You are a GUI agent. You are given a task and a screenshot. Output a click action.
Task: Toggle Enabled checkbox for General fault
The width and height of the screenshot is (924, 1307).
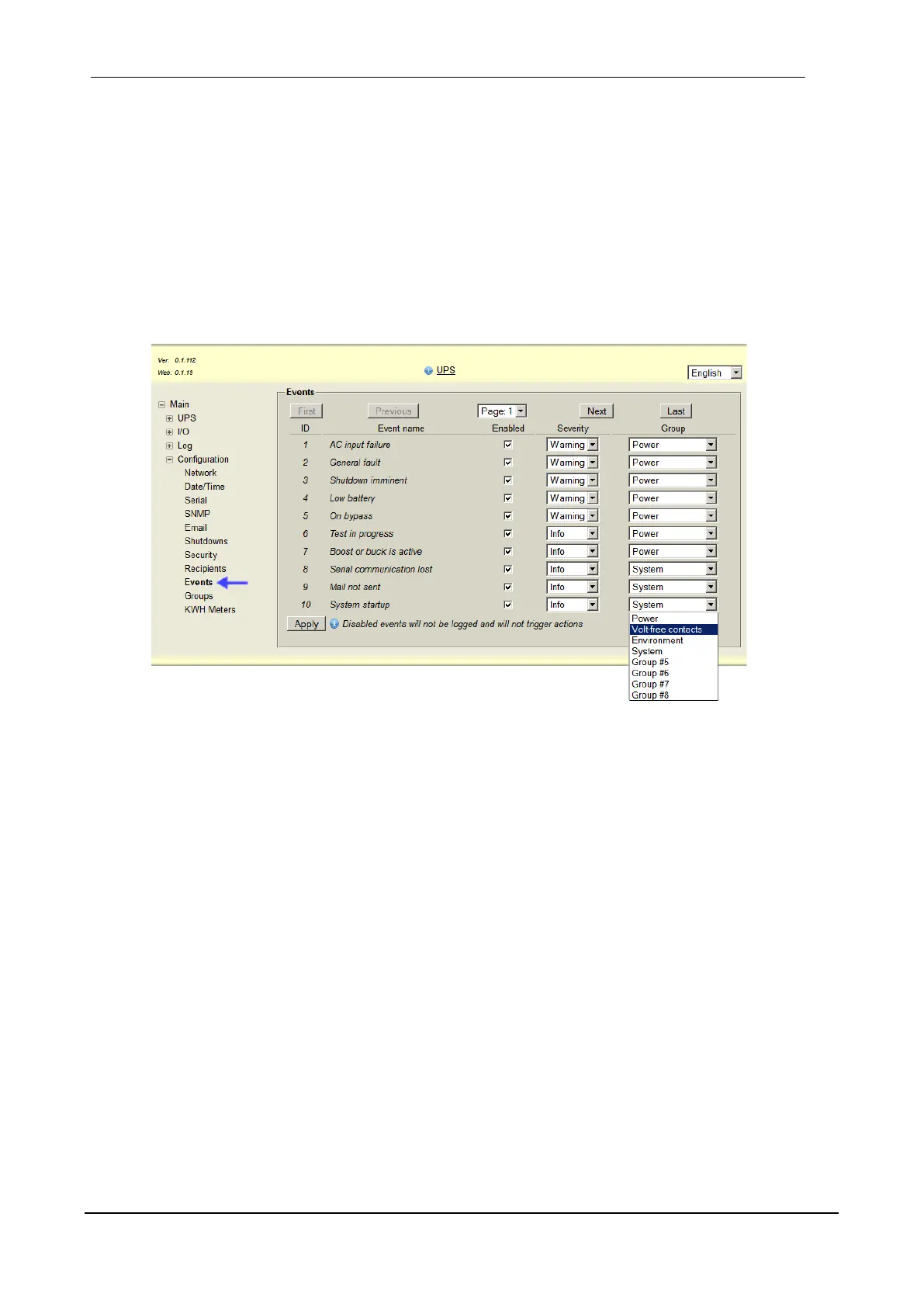click(508, 463)
